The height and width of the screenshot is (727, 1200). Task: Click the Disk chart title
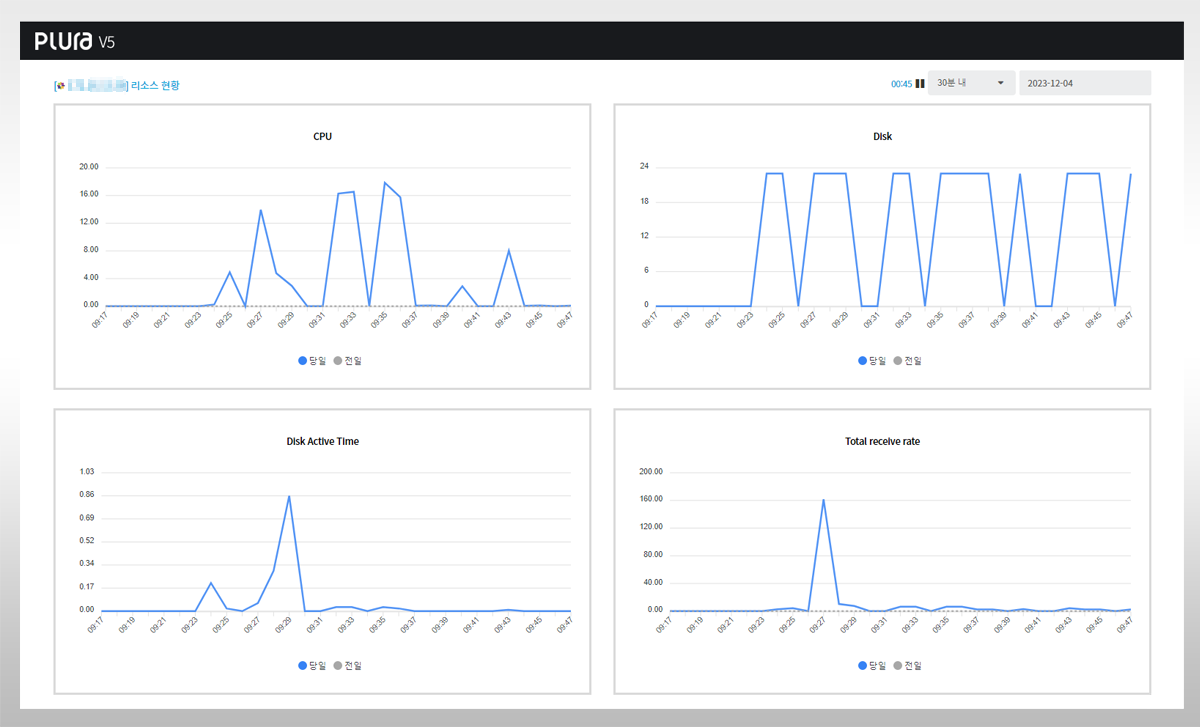pyautogui.click(x=882, y=136)
